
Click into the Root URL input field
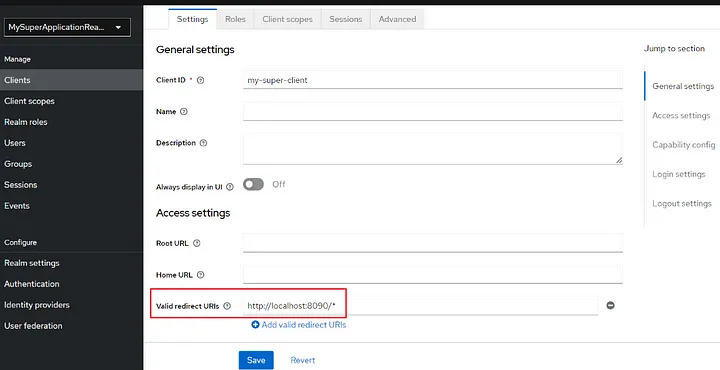(x=433, y=243)
